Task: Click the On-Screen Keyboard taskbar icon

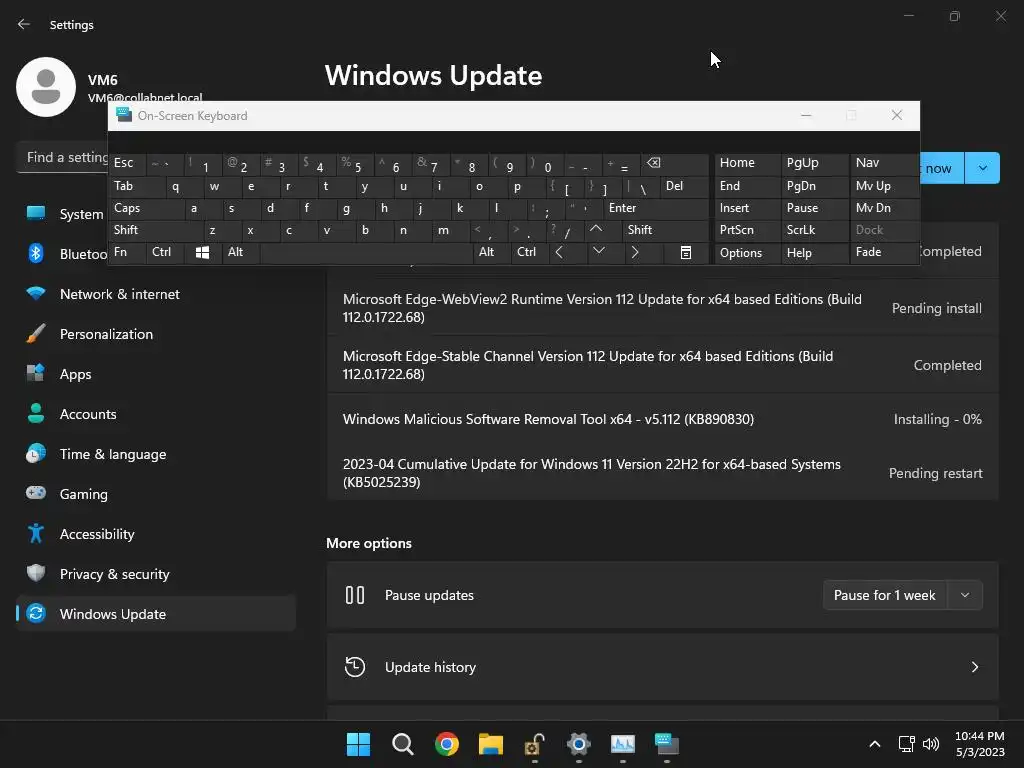Action: click(x=667, y=744)
